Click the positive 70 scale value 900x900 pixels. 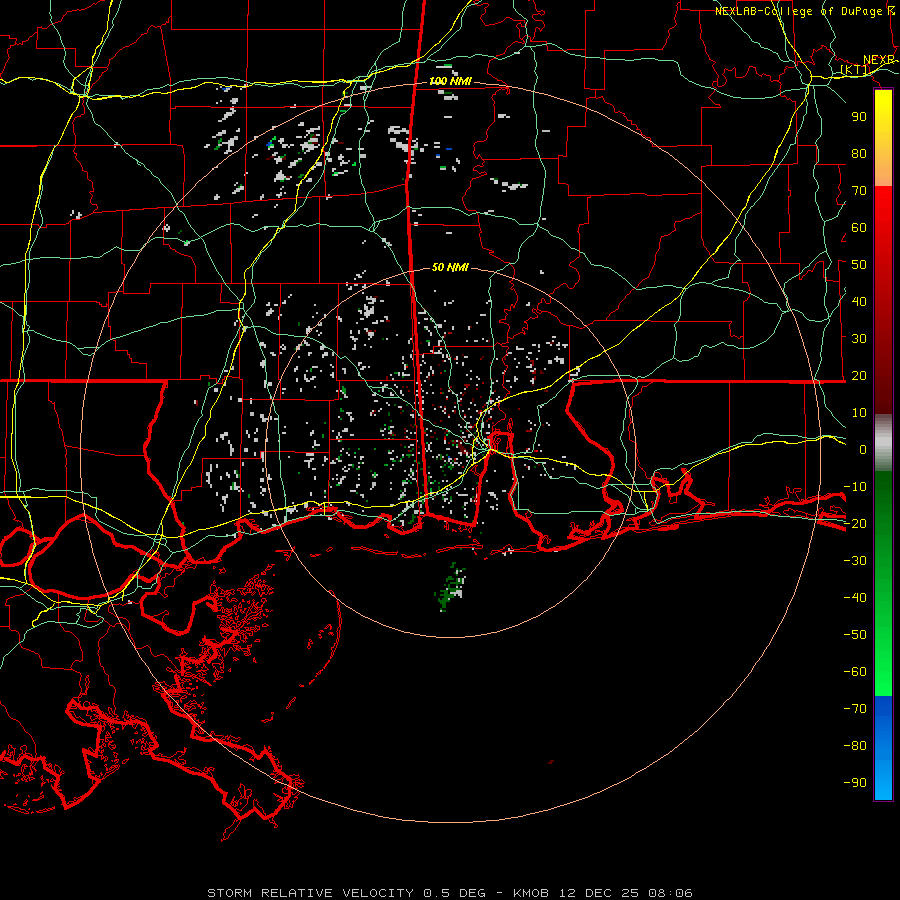[859, 191]
